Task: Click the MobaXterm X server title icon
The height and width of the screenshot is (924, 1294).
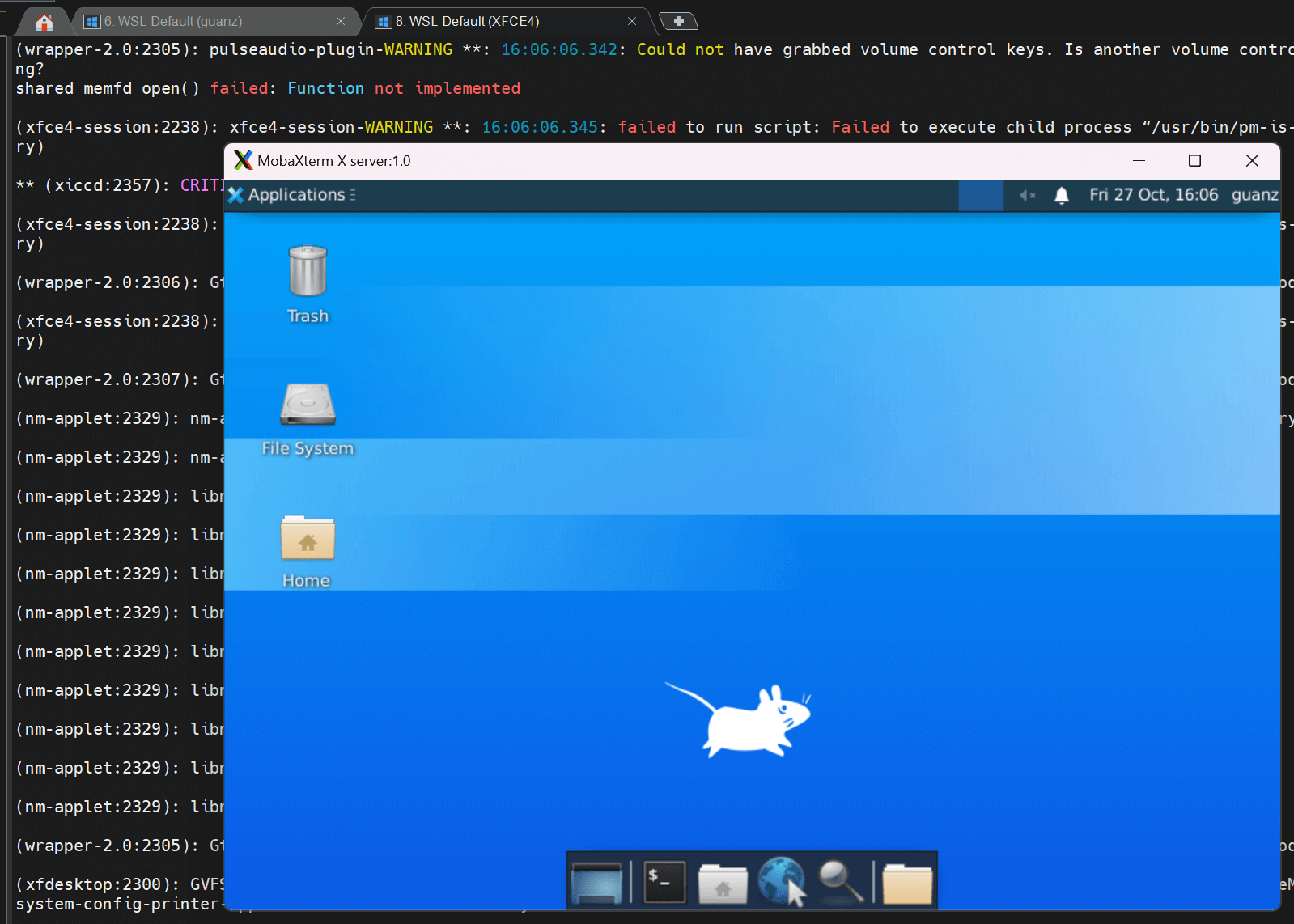Action: click(x=243, y=160)
